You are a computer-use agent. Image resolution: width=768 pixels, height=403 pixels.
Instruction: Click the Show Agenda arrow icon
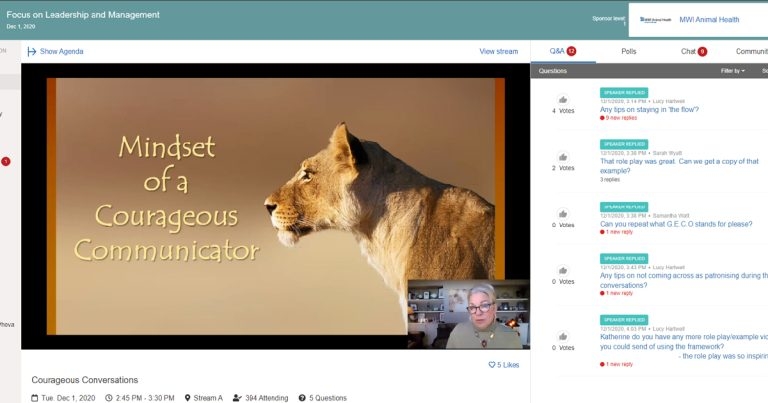(32, 51)
